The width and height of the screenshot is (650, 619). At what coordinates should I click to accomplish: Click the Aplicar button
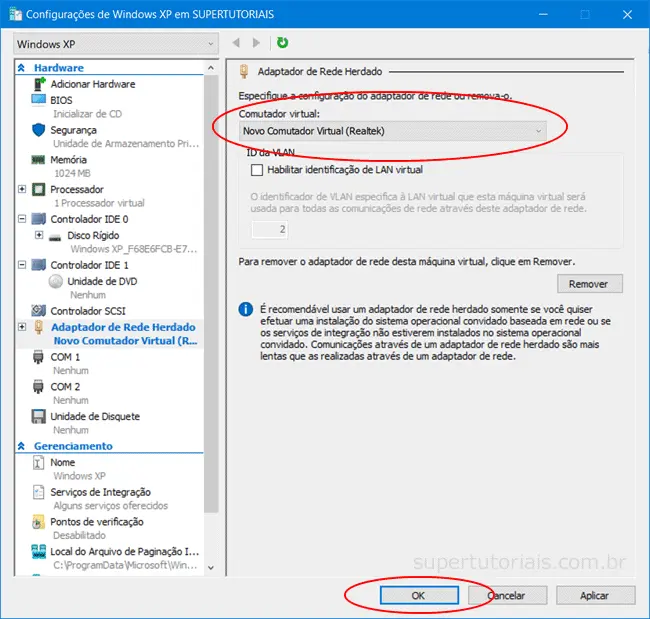[x=595, y=595]
